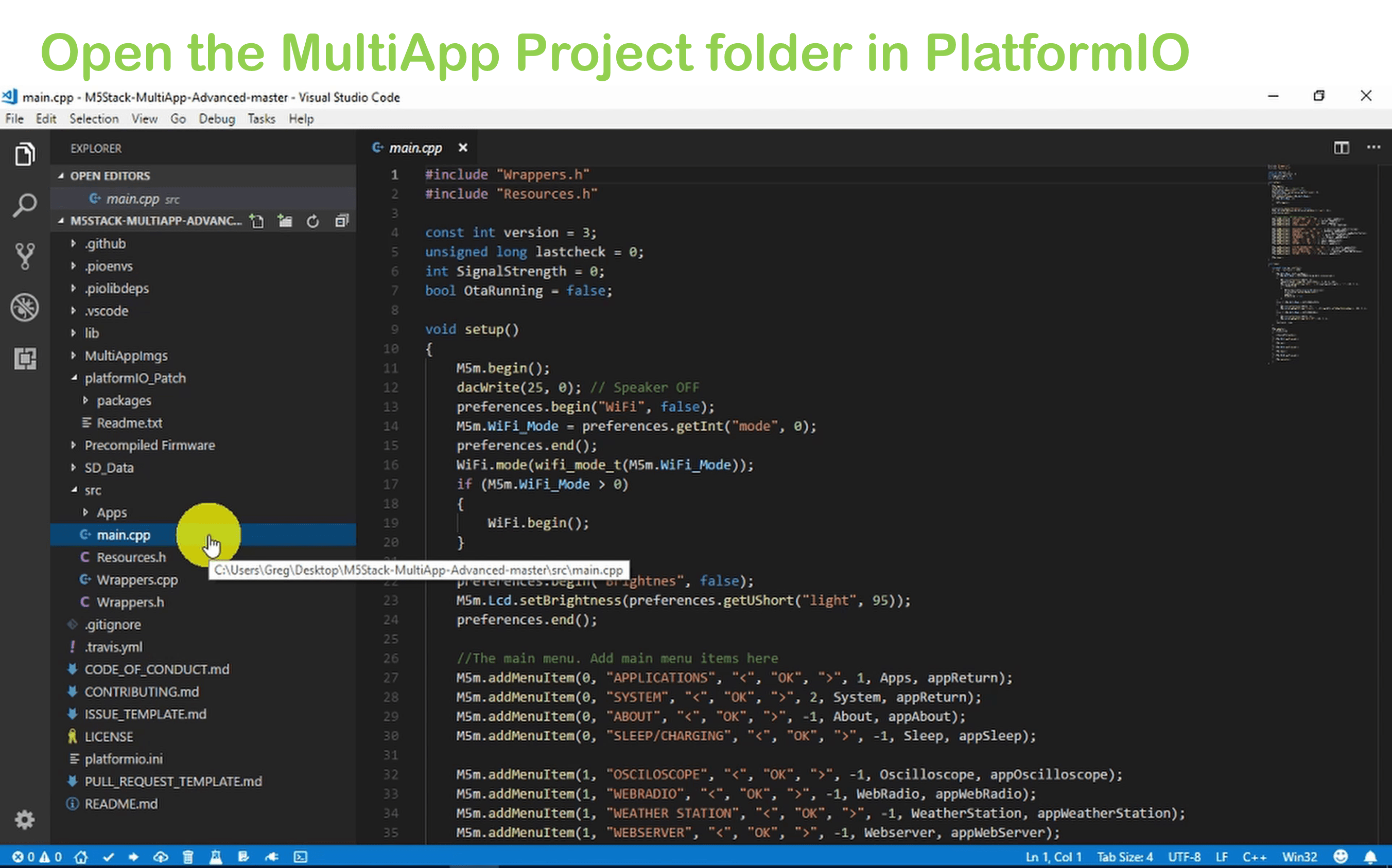Screen dimensions: 1392x868
Task: Open the Source Control view
Action: (x=25, y=256)
